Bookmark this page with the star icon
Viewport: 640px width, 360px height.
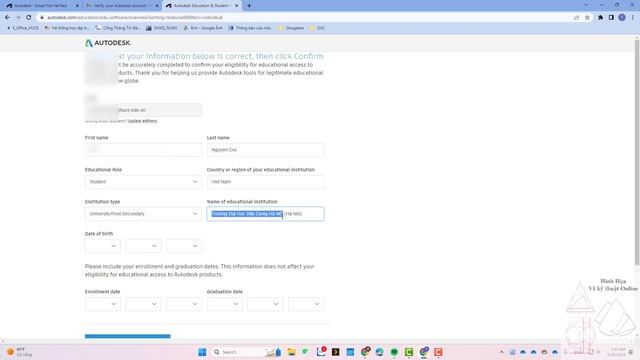point(587,18)
